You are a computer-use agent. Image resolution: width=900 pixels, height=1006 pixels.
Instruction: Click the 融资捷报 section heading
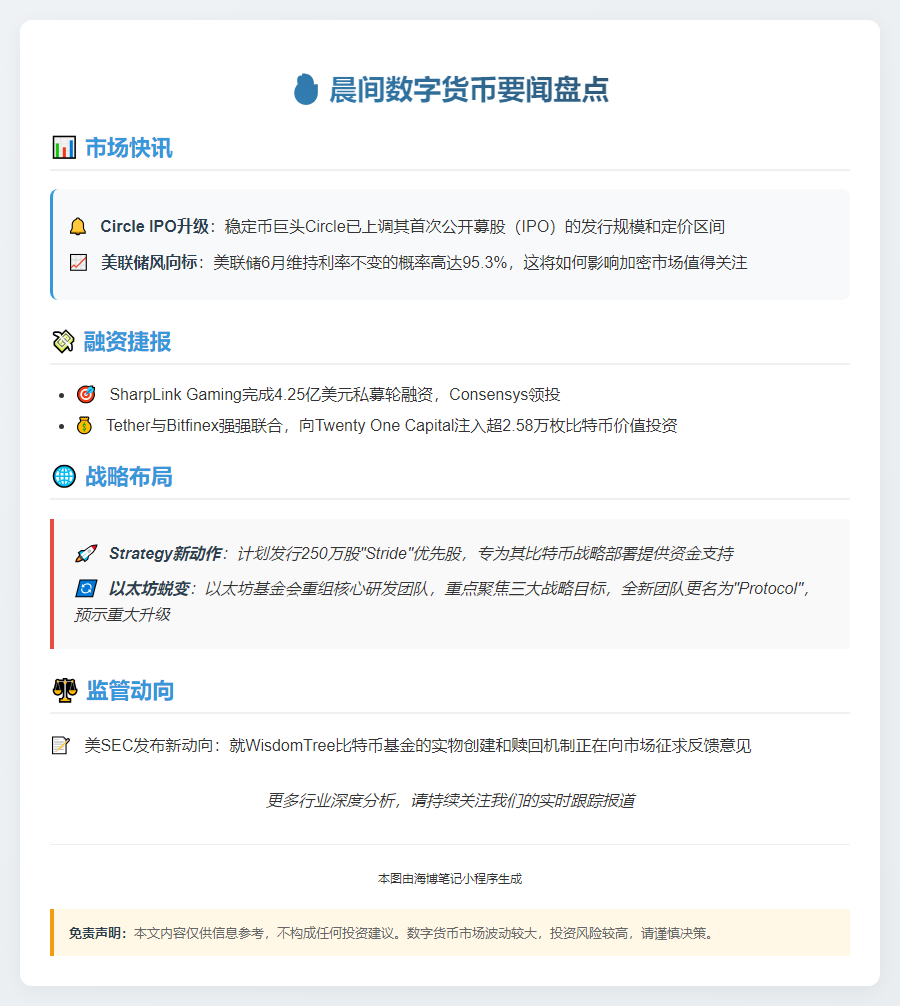coord(128,341)
